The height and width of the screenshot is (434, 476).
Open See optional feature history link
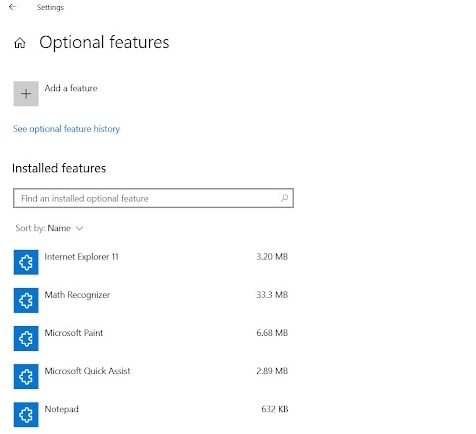point(66,129)
